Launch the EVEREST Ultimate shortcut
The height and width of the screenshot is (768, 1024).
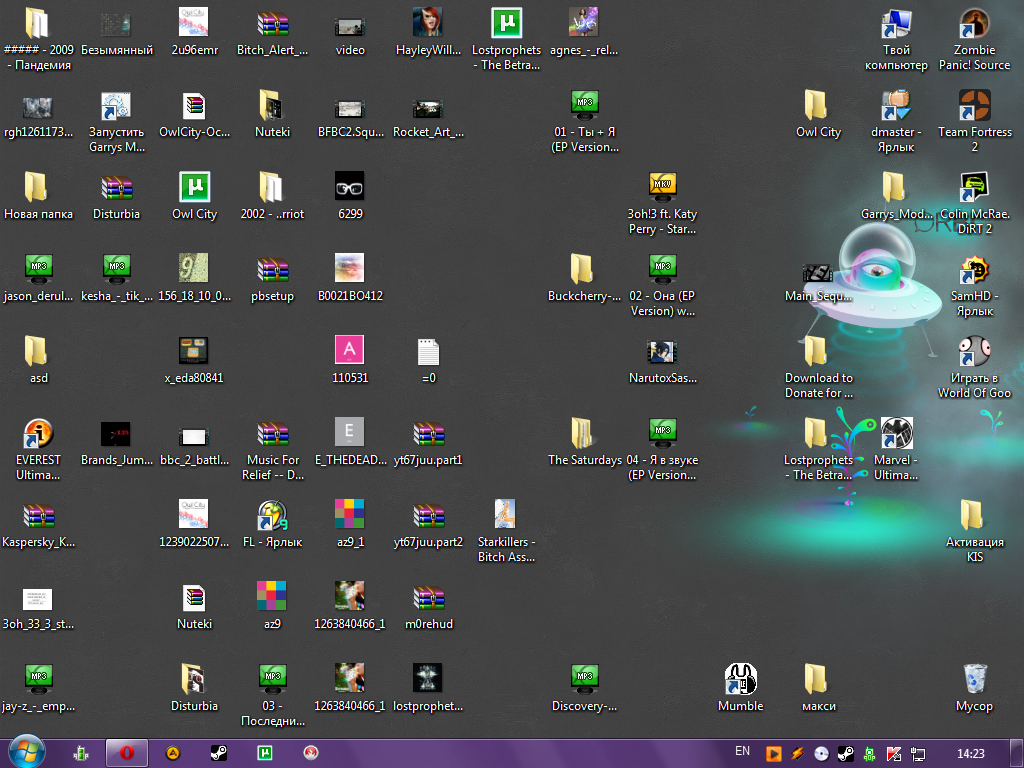pos(38,434)
